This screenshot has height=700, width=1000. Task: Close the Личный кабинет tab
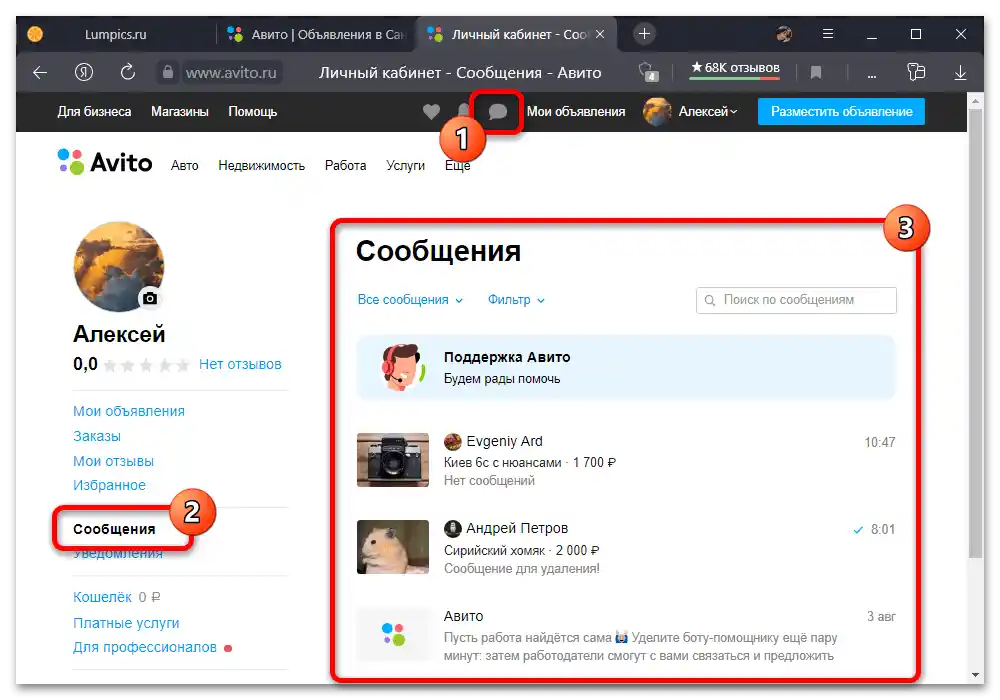(x=600, y=34)
